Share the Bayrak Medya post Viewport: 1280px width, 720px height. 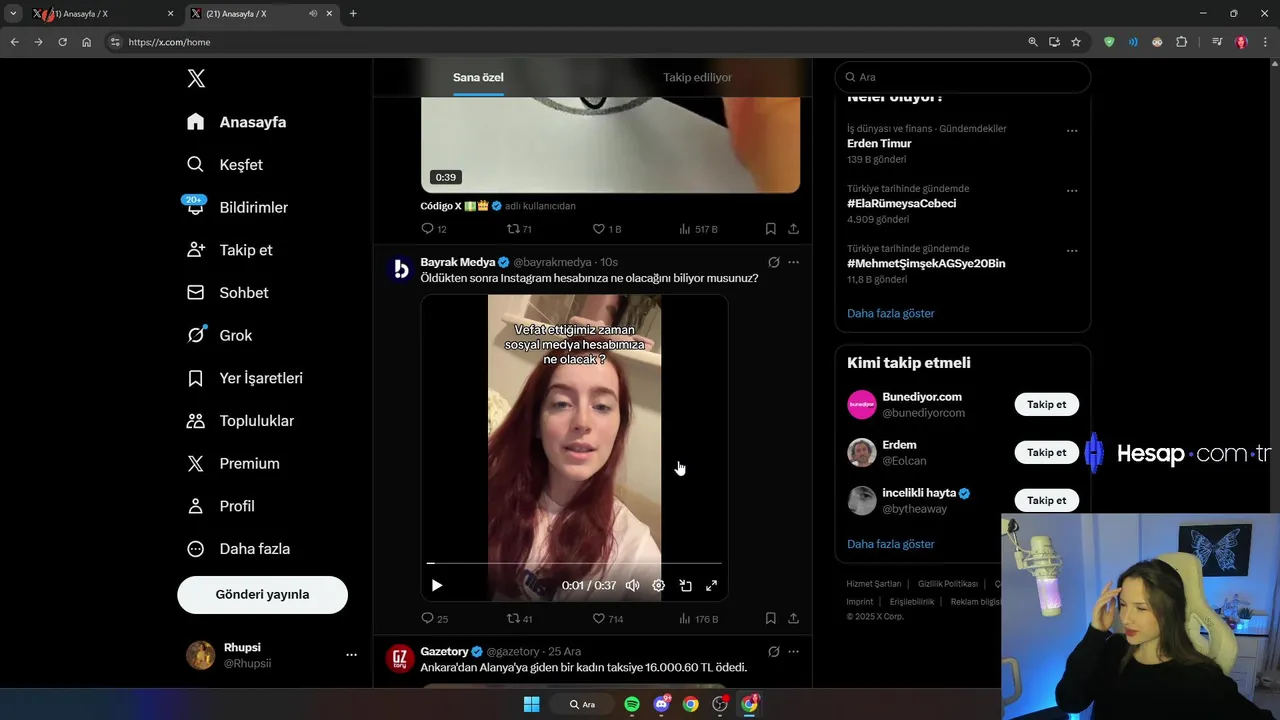click(793, 619)
